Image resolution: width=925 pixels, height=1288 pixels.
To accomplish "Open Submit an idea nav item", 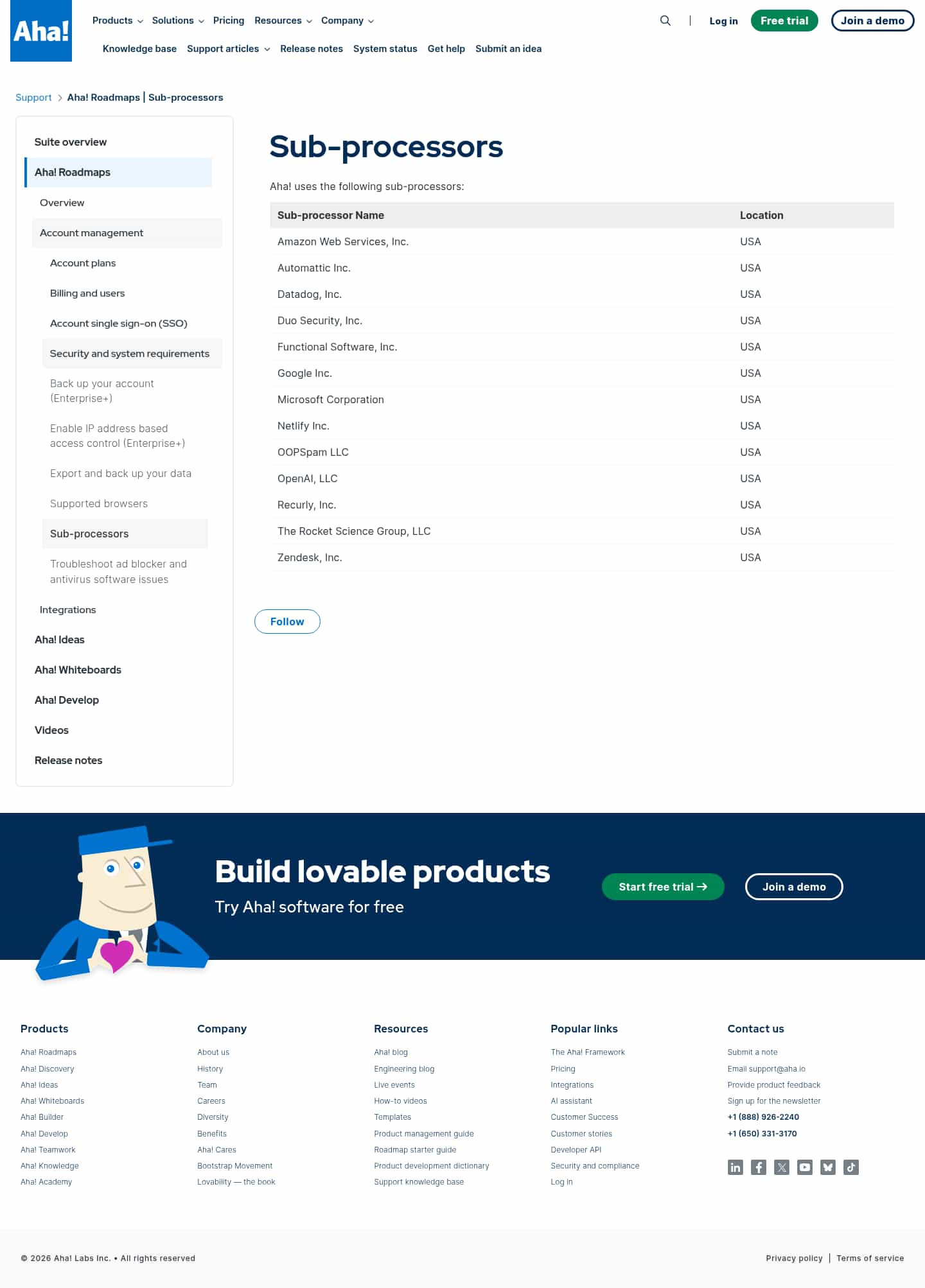I will click(508, 49).
